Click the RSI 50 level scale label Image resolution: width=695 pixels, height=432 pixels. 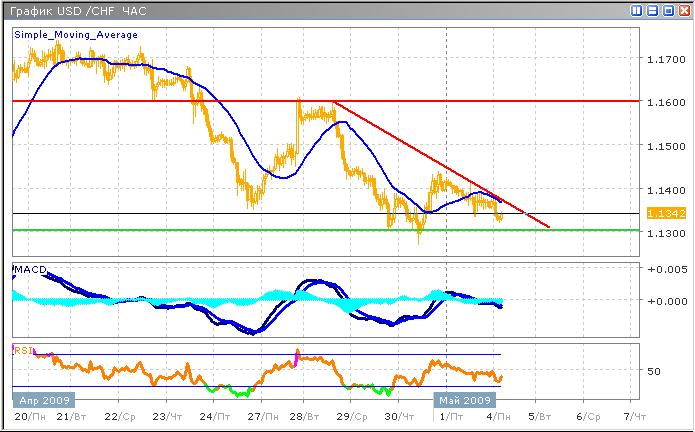pos(657,371)
